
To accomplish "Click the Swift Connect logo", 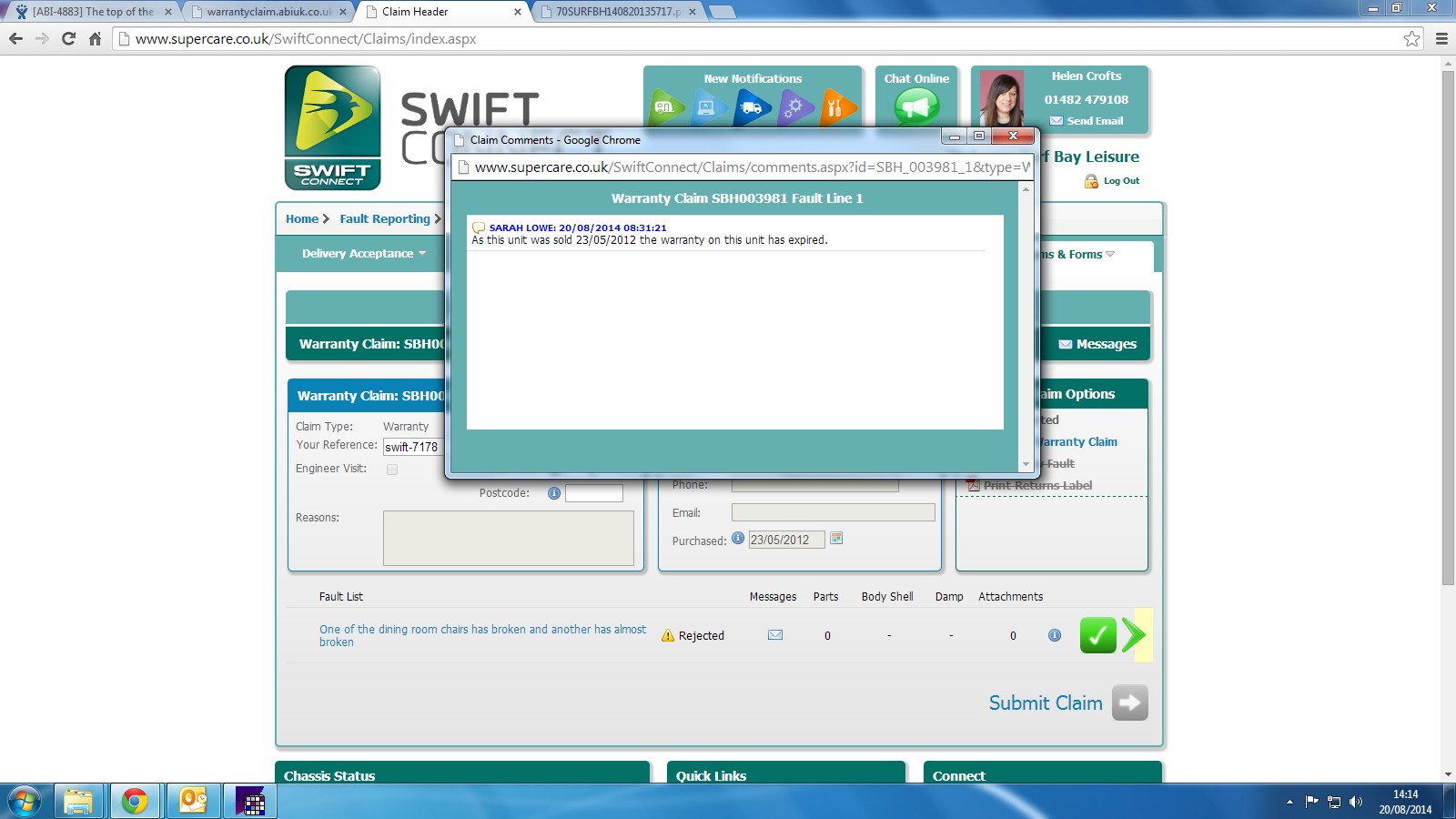I will pyautogui.click(x=332, y=127).
